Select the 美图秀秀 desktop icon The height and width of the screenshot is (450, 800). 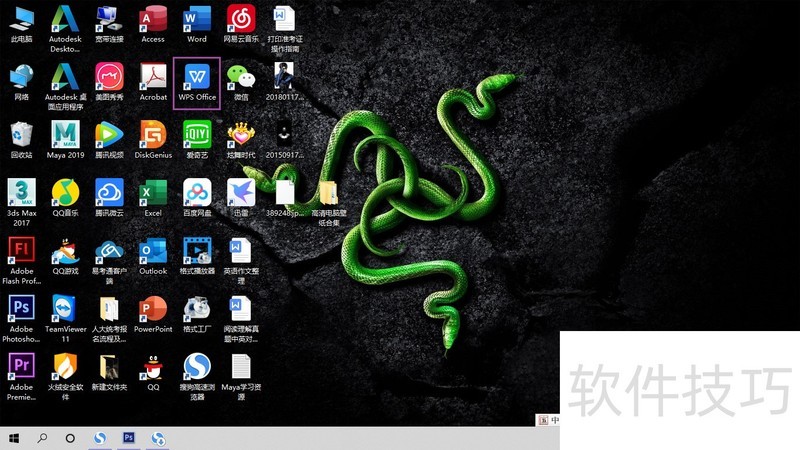pos(109,82)
